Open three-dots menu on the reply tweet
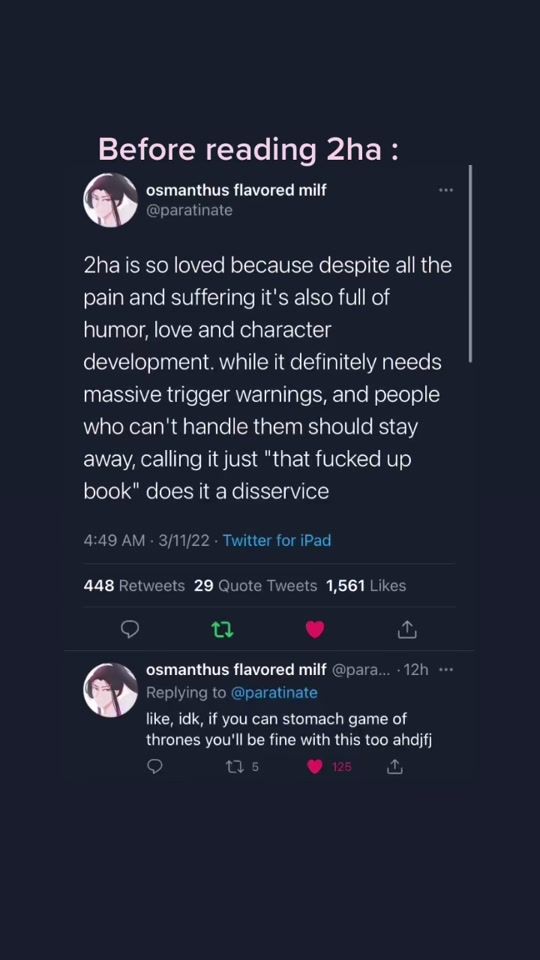The width and height of the screenshot is (540, 960). pos(446,670)
